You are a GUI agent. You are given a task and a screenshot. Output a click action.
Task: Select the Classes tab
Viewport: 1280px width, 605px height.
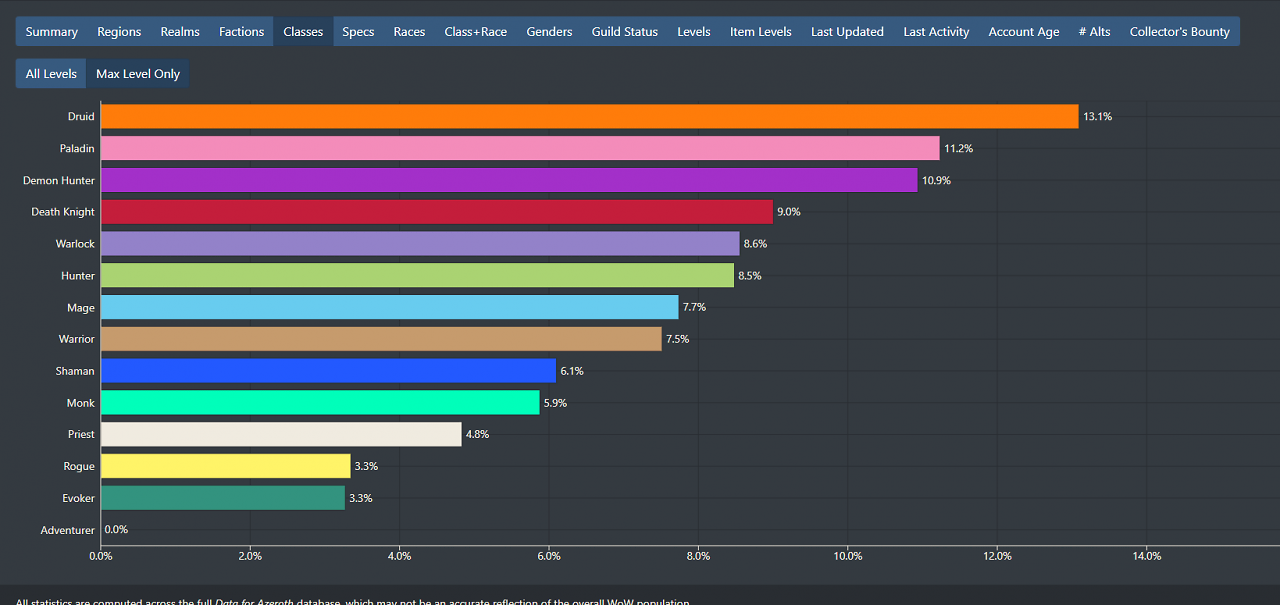[303, 31]
